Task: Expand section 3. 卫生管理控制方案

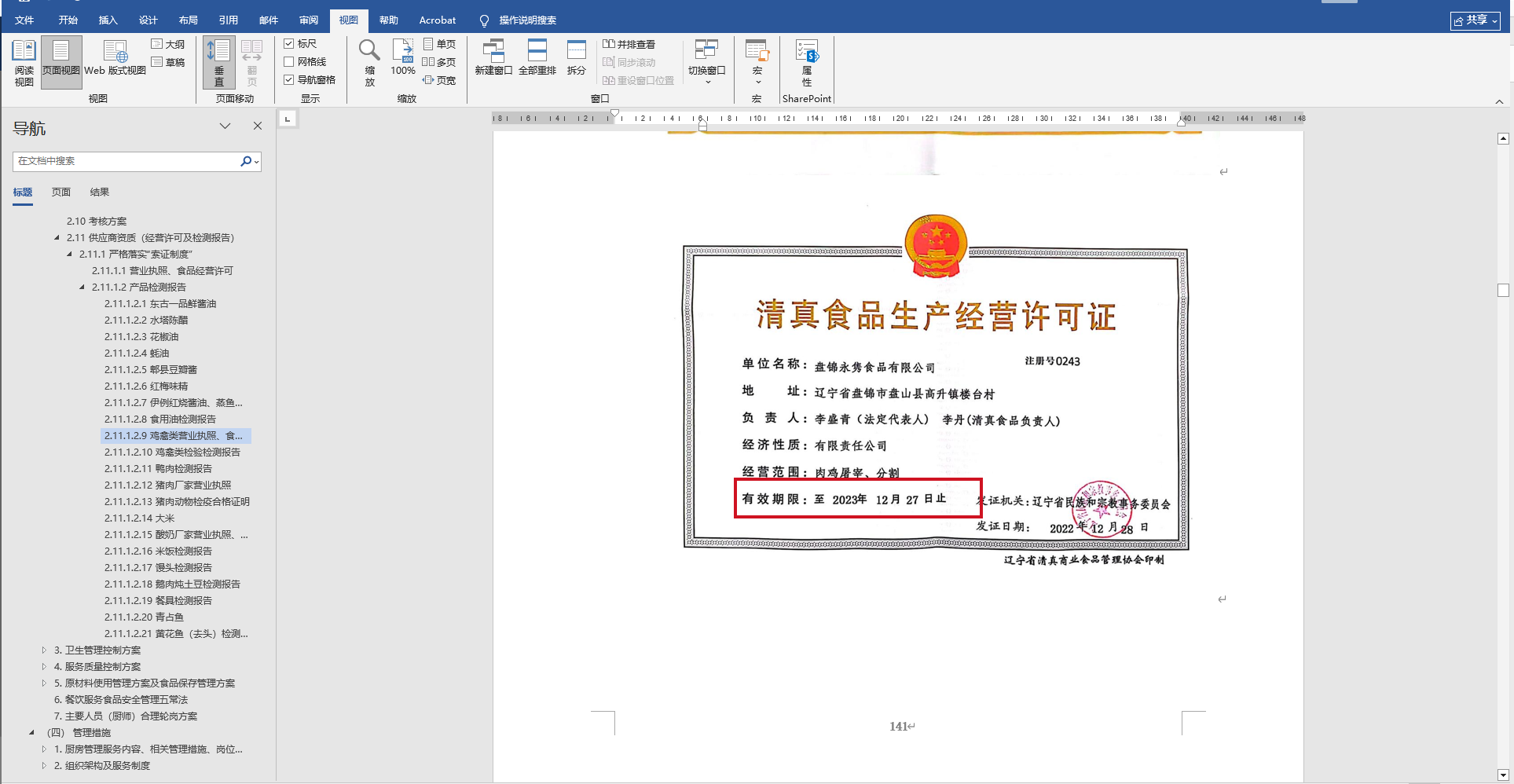Action: click(x=44, y=650)
